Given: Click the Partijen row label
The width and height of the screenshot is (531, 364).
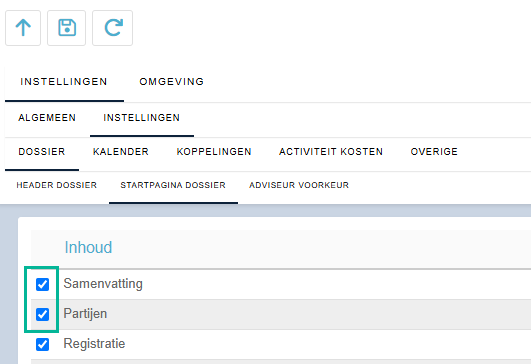Looking at the screenshot, I should click(85, 314).
